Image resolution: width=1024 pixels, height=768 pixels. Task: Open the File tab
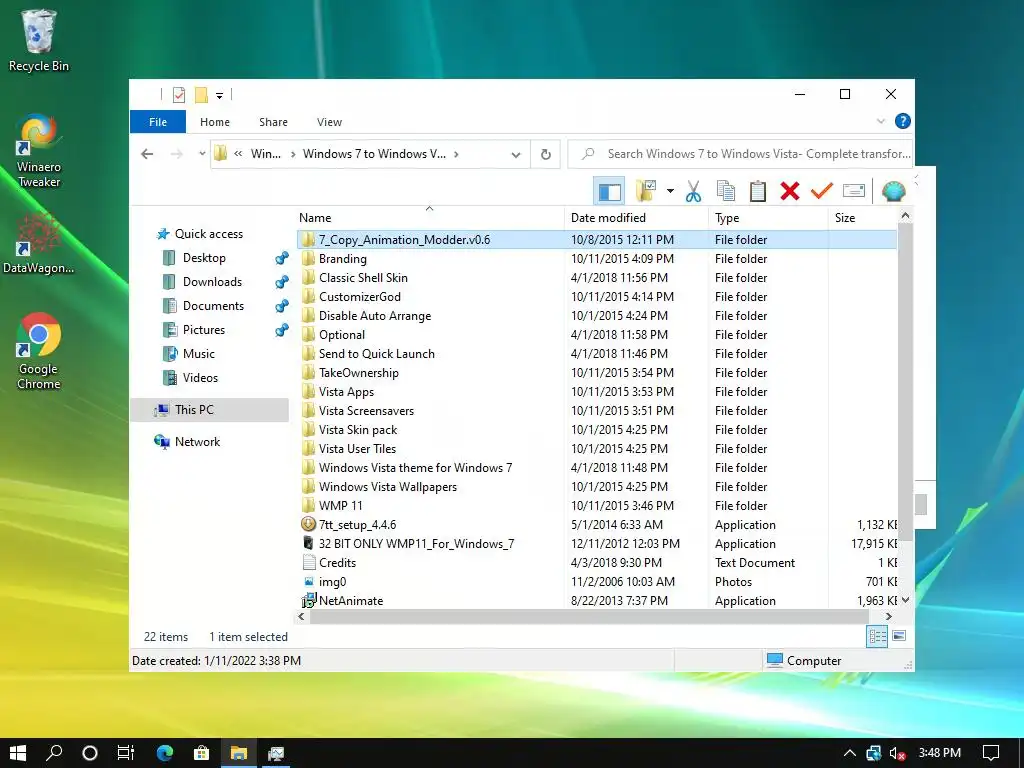click(x=158, y=122)
